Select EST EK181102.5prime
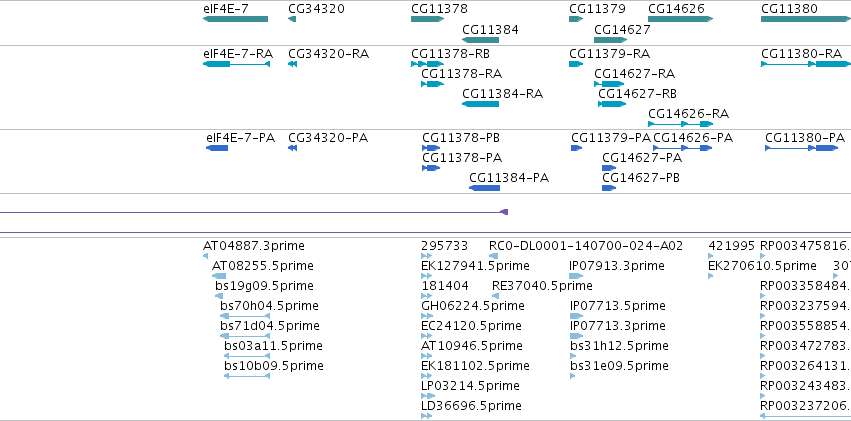Viewport: 851px width, 421px height. [427, 376]
